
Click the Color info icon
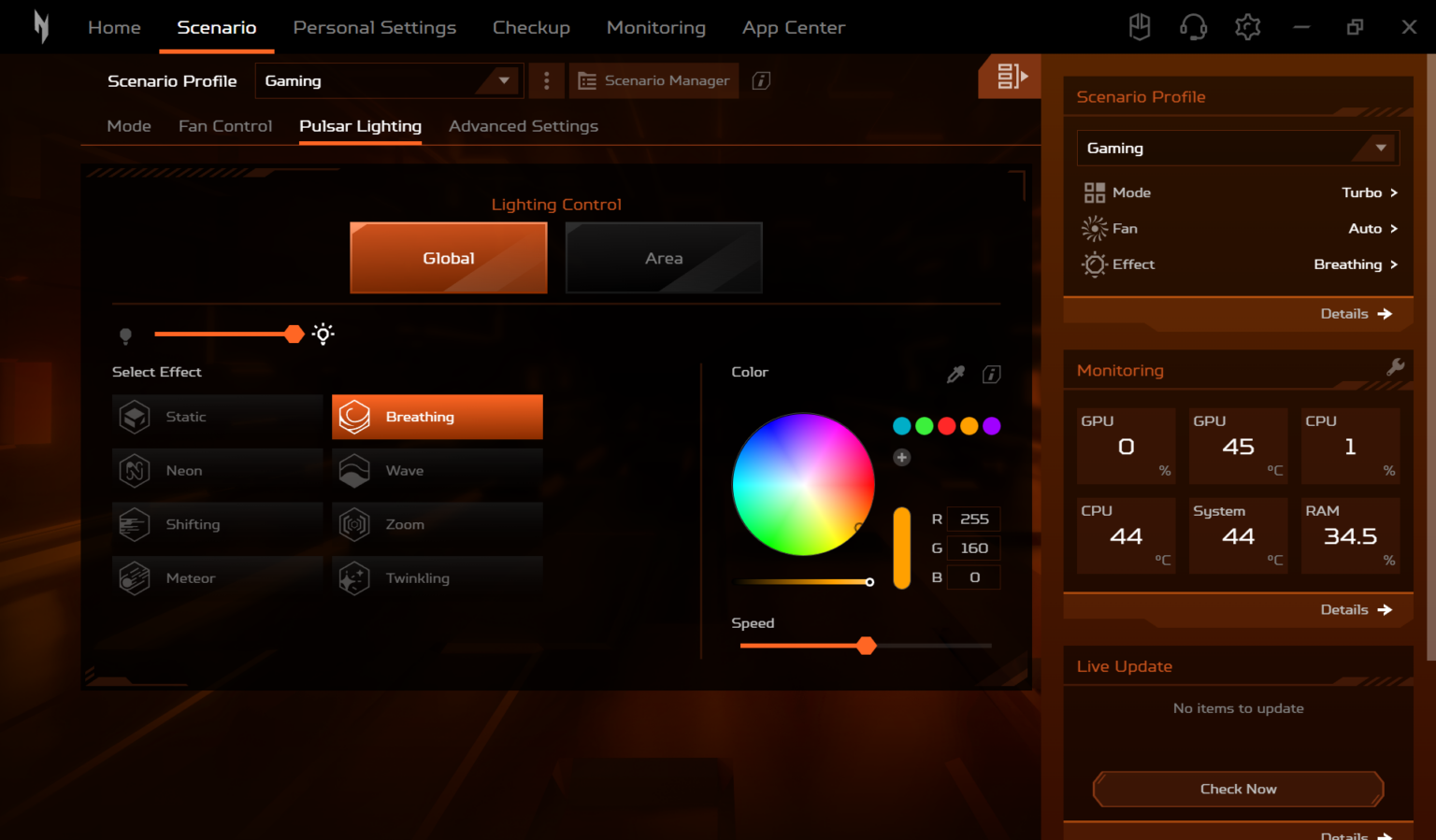pos(991,375)
